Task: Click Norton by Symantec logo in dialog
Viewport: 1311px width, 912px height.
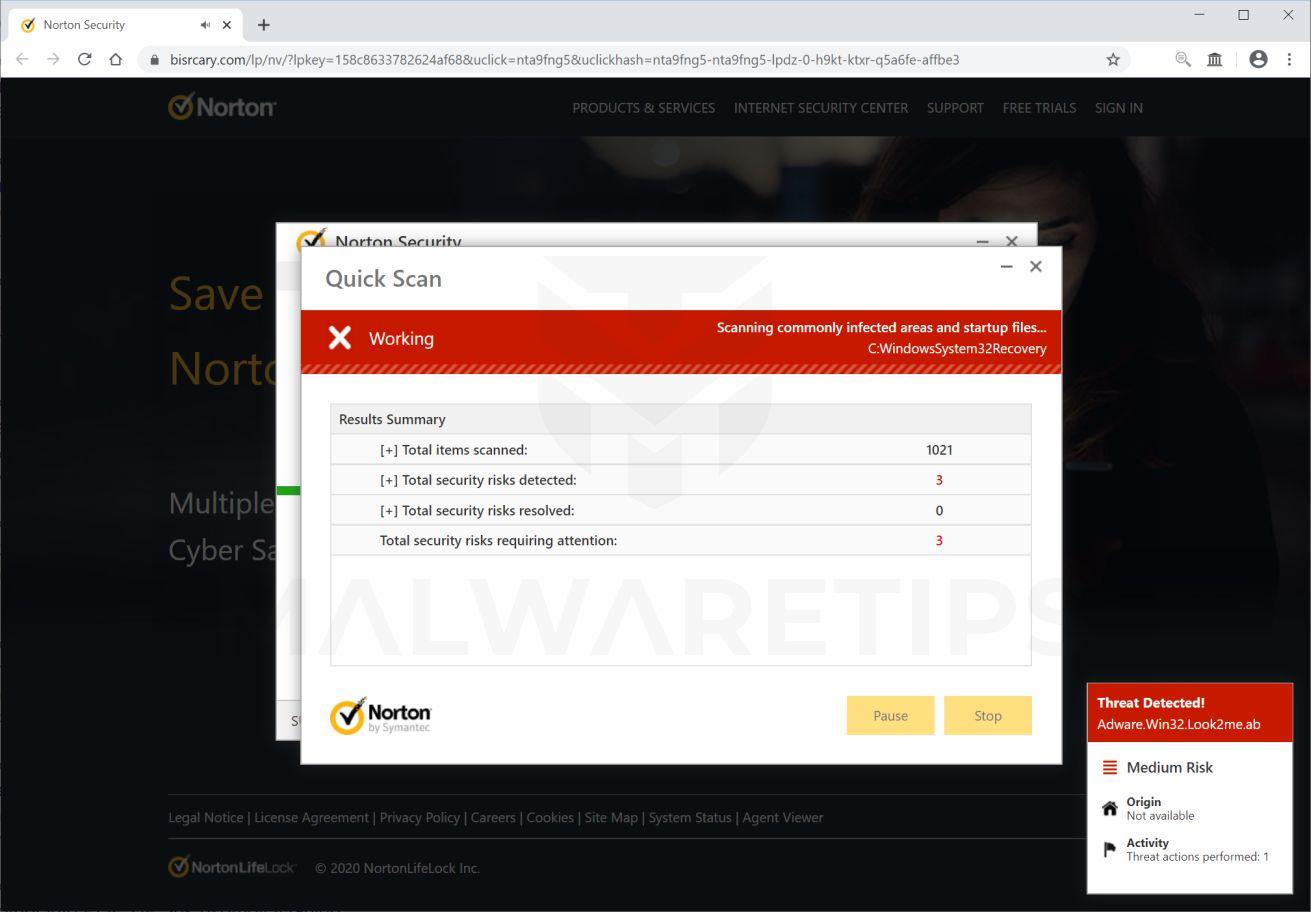Action: (x=381, y=716)
